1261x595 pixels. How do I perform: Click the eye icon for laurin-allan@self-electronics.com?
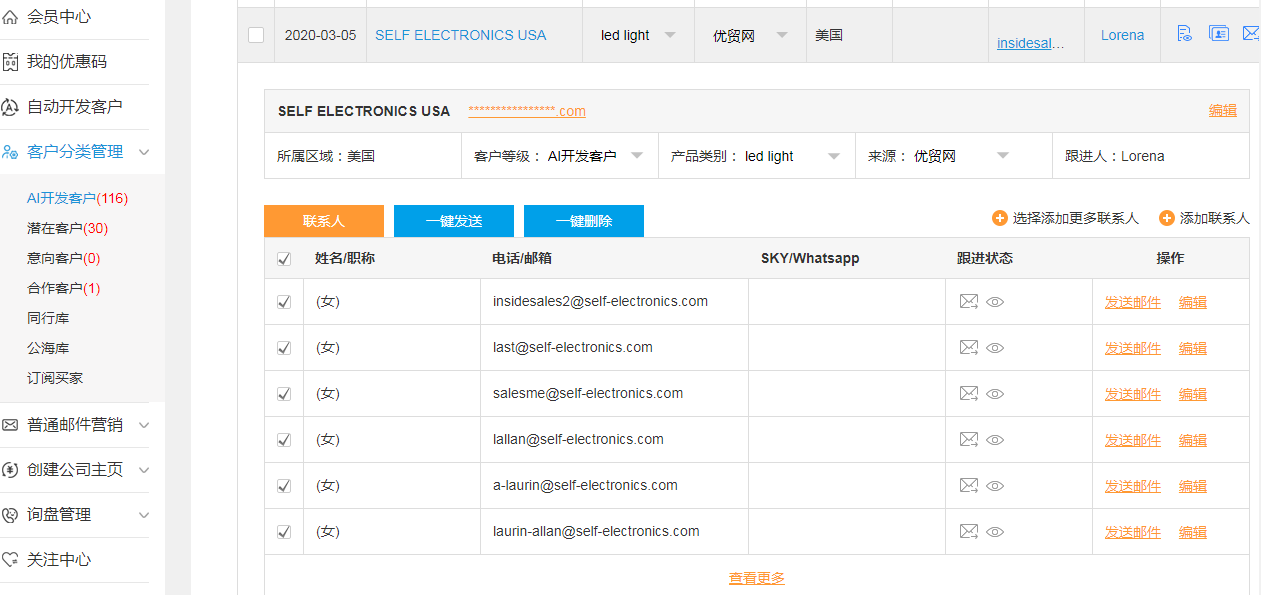coord(995,532)
